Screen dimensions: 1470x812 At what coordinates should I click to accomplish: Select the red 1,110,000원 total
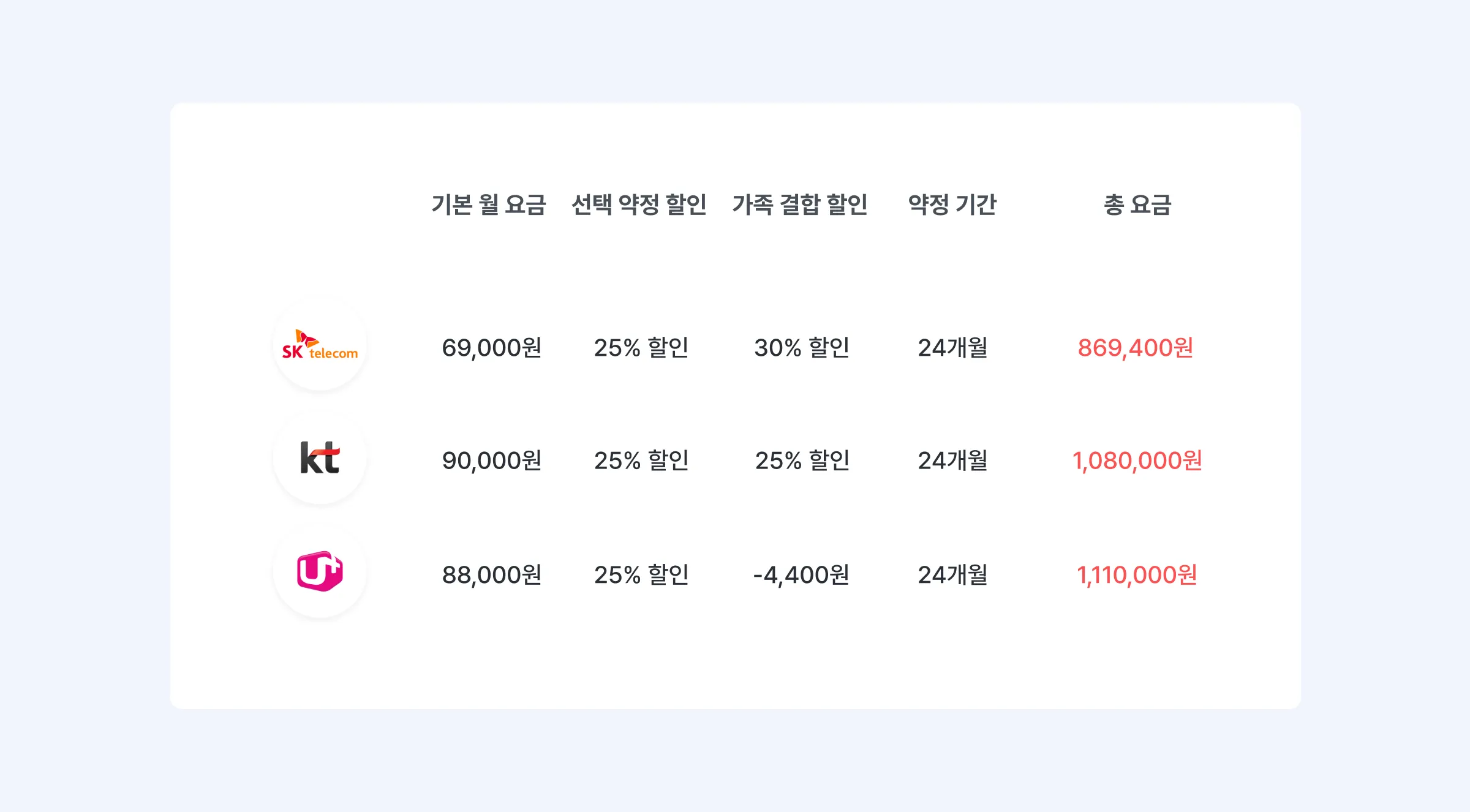click(x=1137, y=575)
